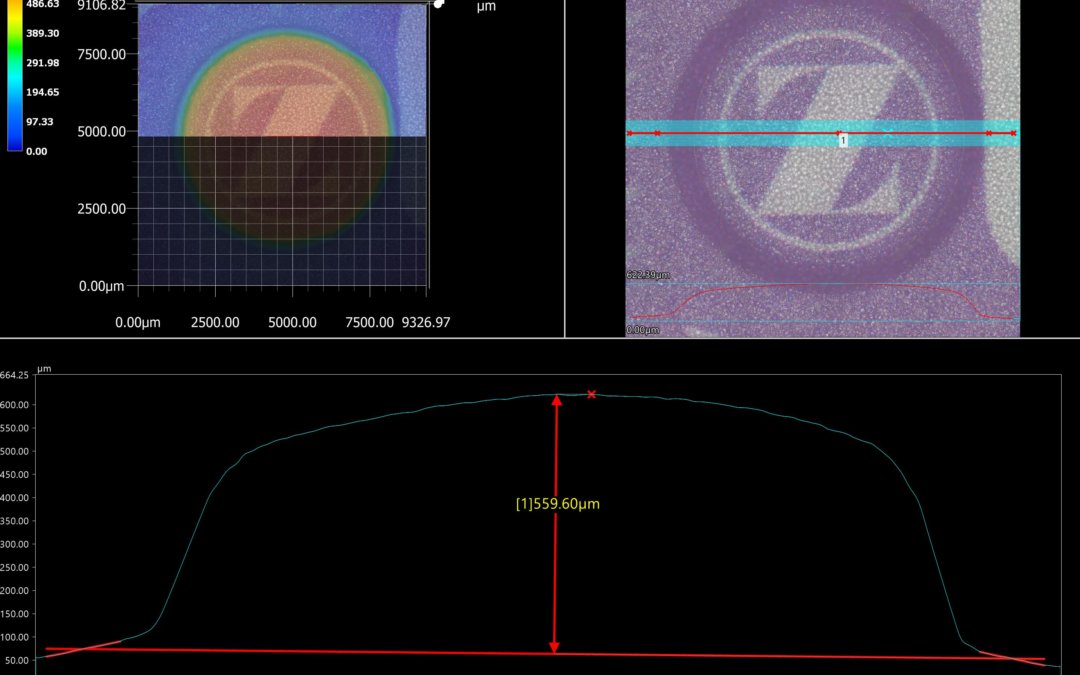
Task: Click the leftmost red X endpoint of the profile line
Action: (630, 133)
